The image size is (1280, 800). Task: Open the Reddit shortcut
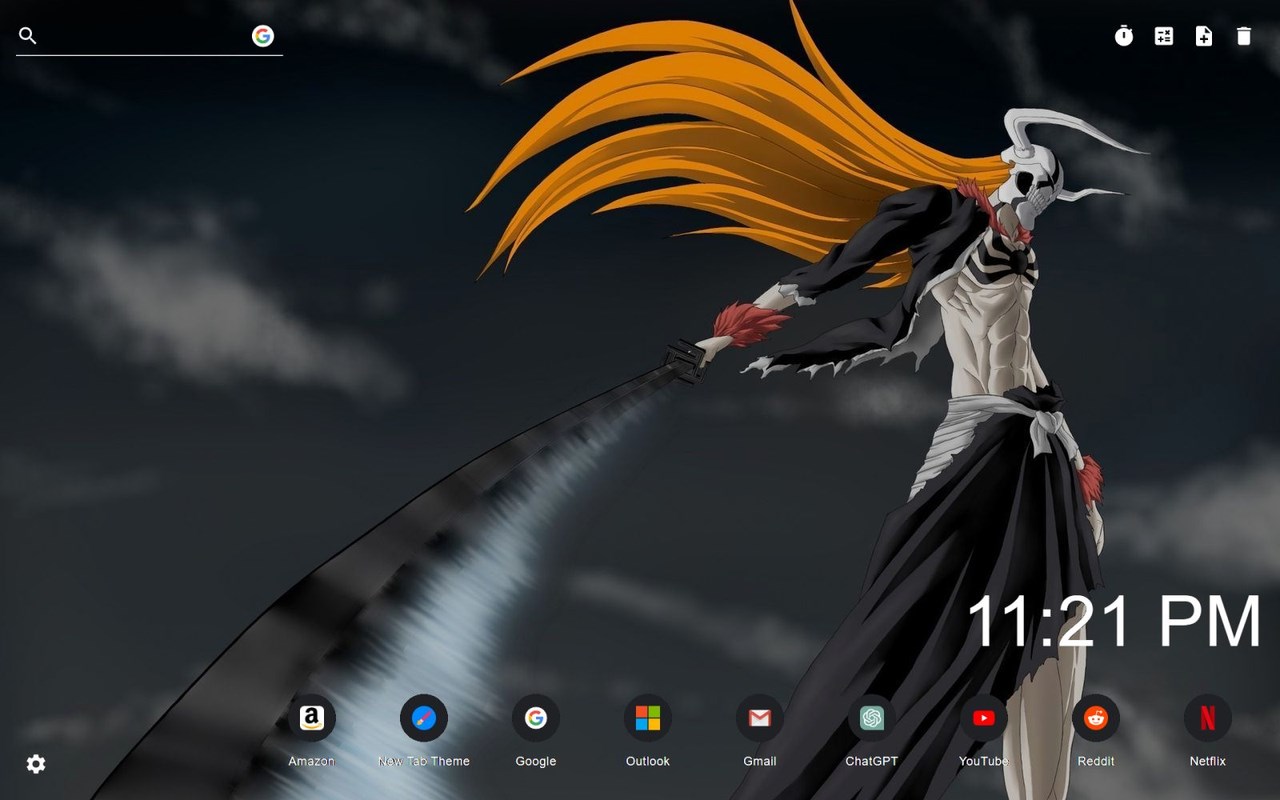tap(1096, 717)
